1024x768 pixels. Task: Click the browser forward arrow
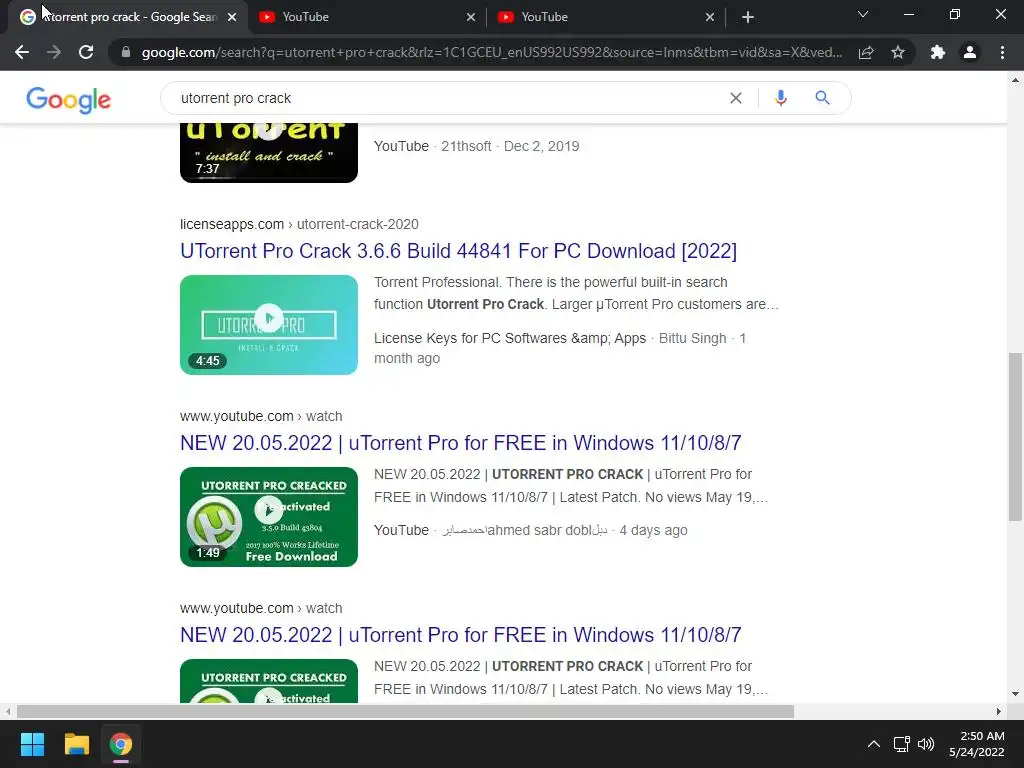click(54, 52)
